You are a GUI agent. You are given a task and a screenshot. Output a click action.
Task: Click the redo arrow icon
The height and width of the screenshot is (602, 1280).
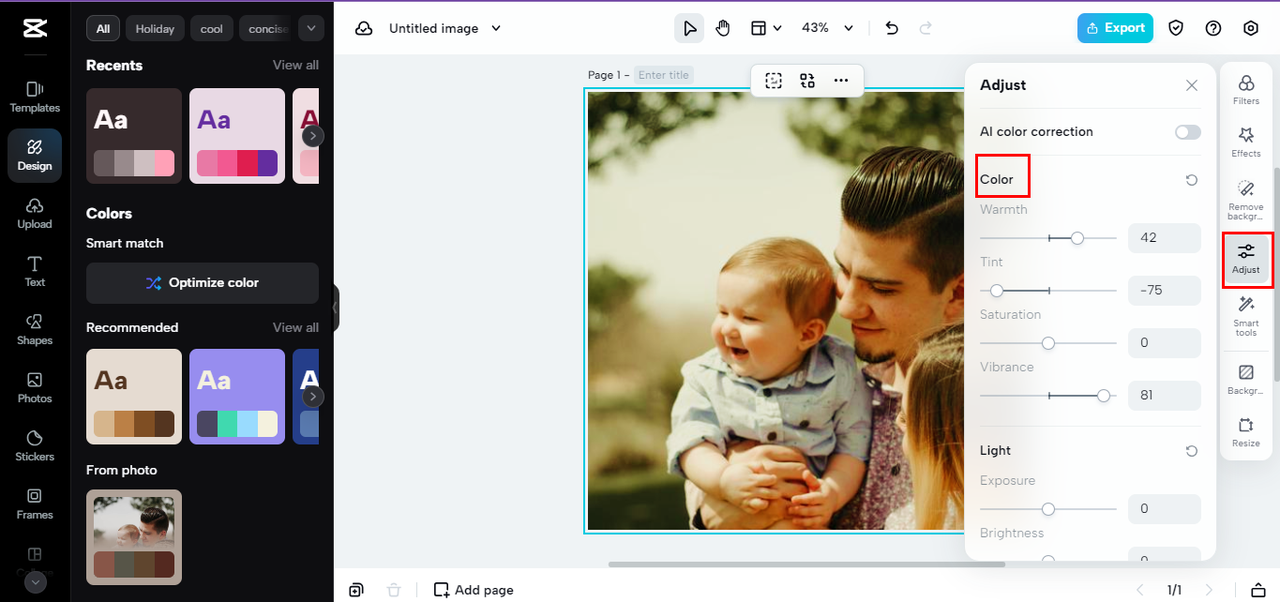[926, 28]
